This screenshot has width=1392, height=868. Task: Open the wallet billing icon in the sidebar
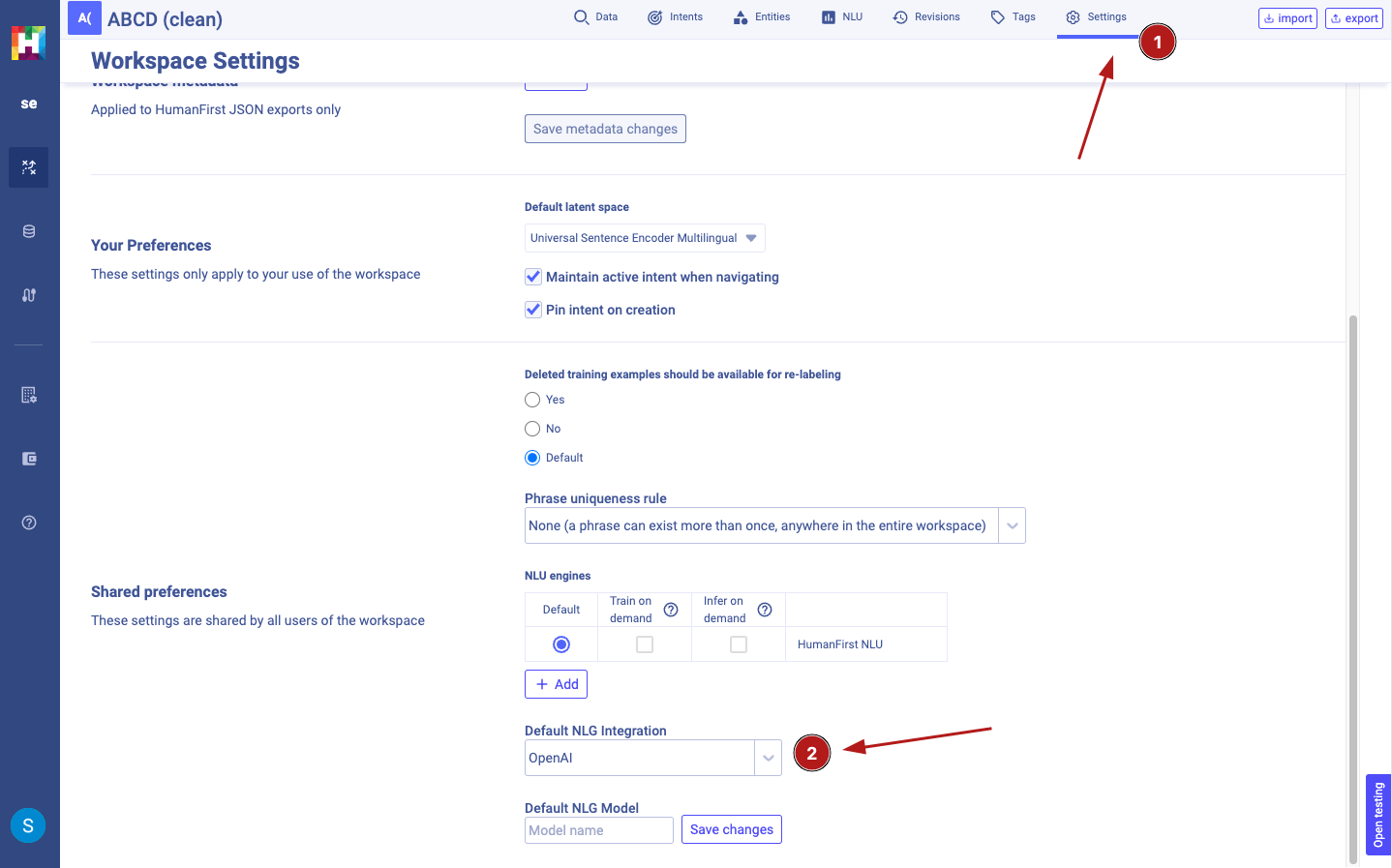29,459
